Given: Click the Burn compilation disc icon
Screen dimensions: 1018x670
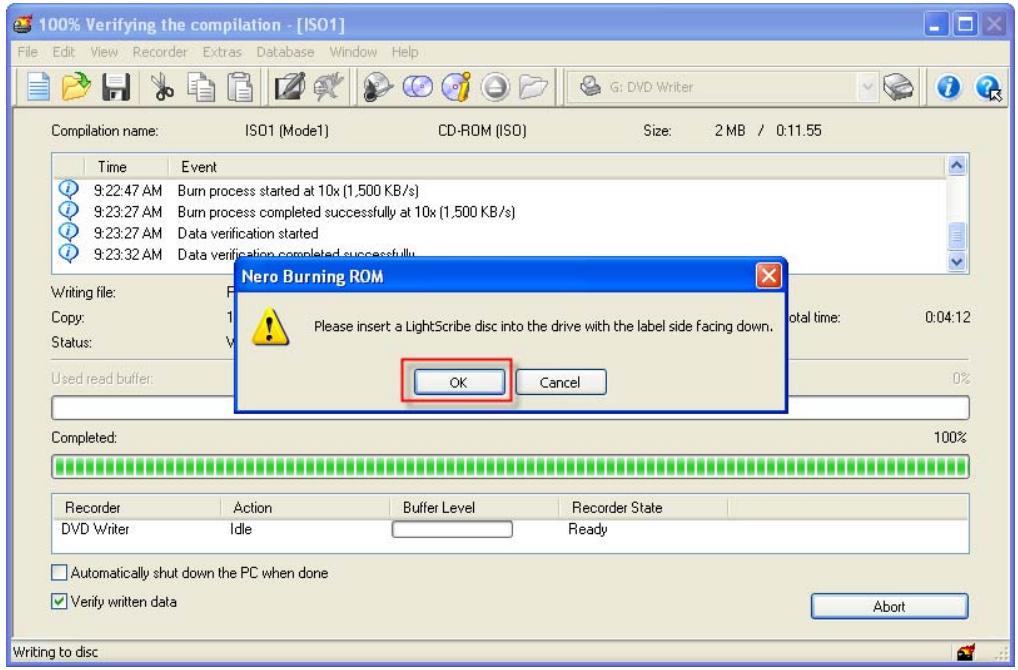Looking at the screenshot, I should click(379, 86).
